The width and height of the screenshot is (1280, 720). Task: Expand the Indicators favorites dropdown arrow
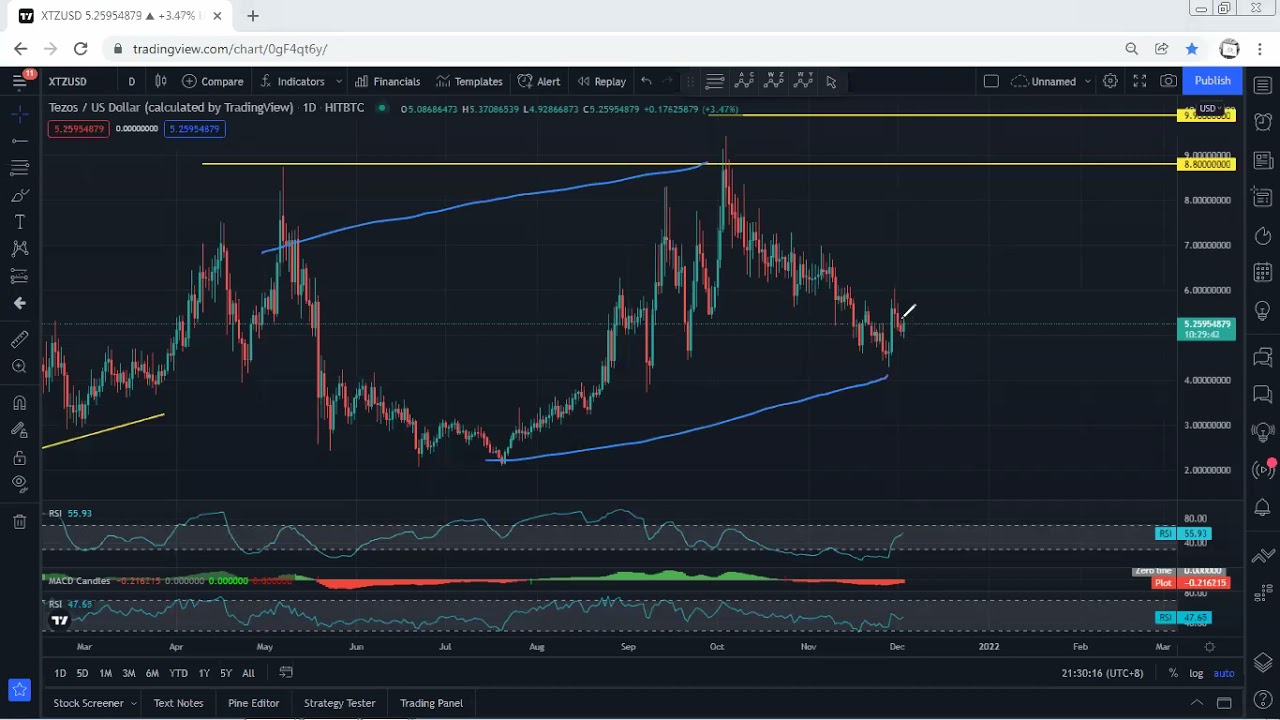(339, 82)
